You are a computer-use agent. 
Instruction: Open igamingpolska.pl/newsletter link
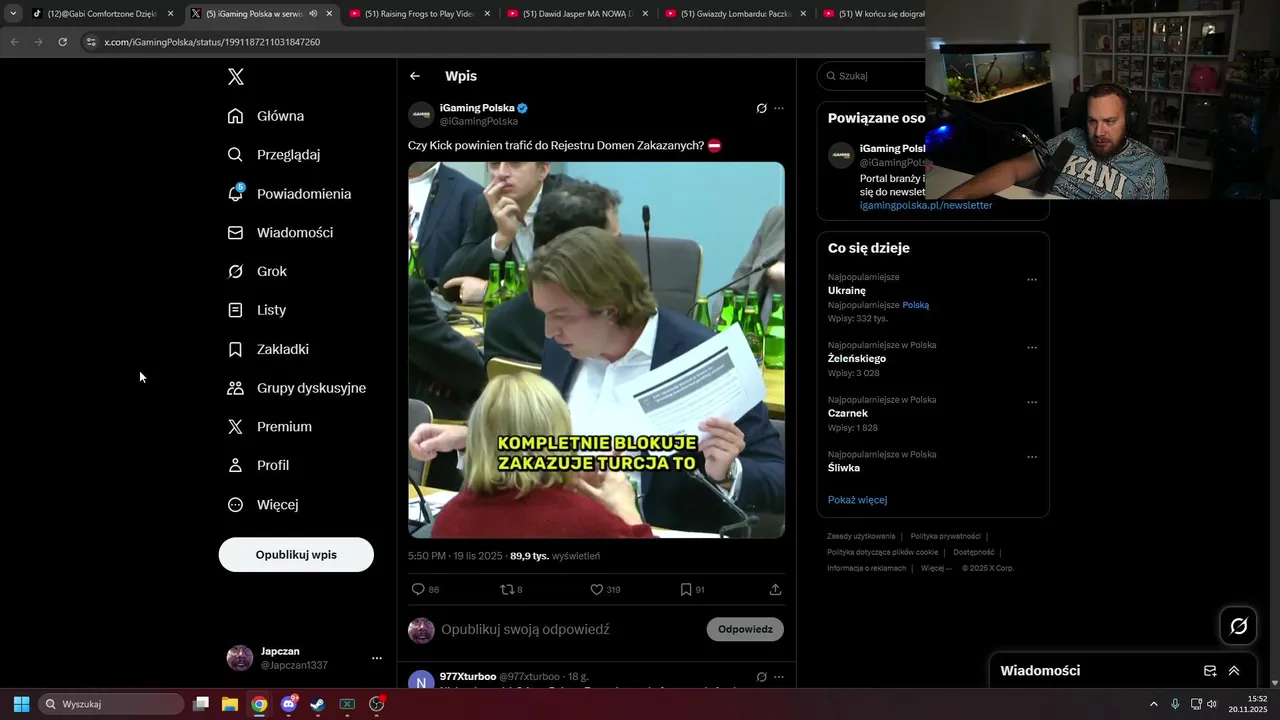(926, 205)
